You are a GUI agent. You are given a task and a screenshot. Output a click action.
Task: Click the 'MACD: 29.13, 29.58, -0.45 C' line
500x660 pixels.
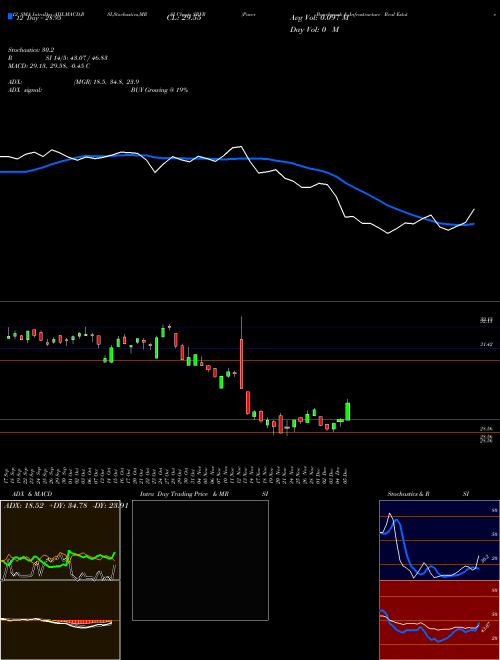coord(49,66)
